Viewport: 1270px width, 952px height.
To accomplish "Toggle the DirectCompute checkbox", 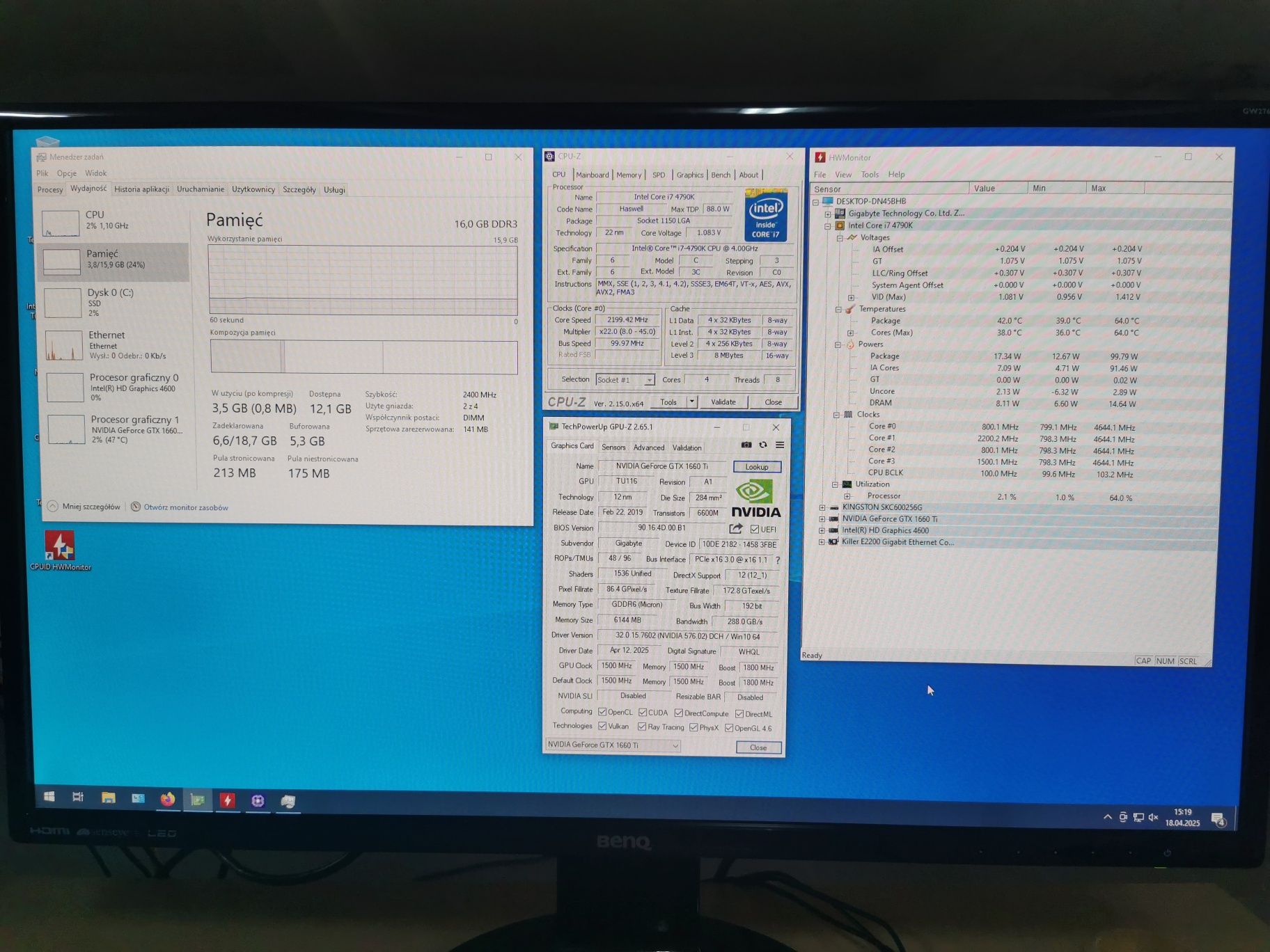I will [678, 713].
